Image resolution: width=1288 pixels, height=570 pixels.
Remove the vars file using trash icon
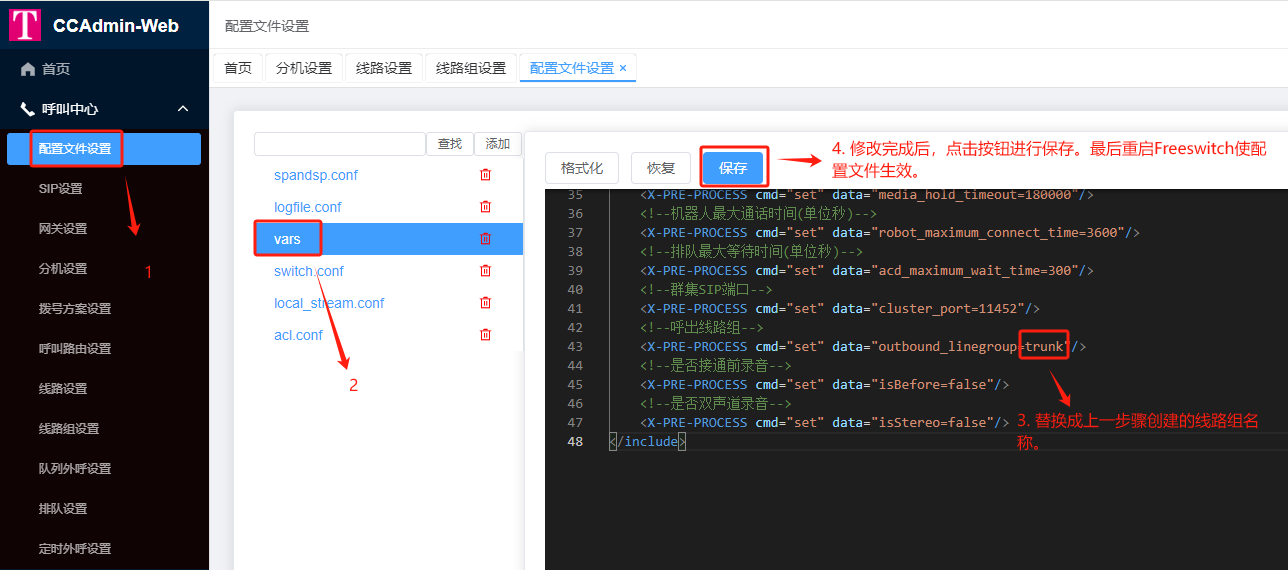pyautogui.click(x=485, y=239)
